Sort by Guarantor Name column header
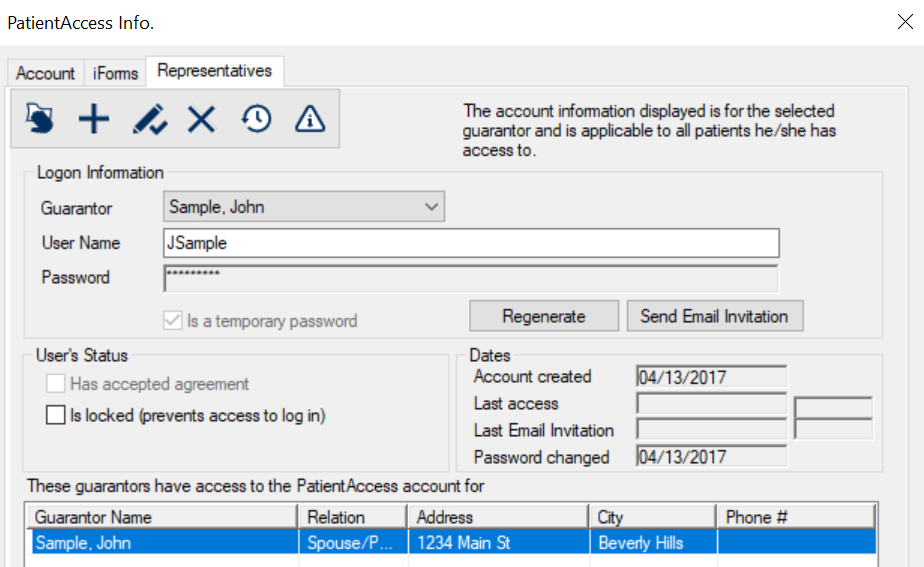This screenshot has height=567, width=924. [162, 517]
